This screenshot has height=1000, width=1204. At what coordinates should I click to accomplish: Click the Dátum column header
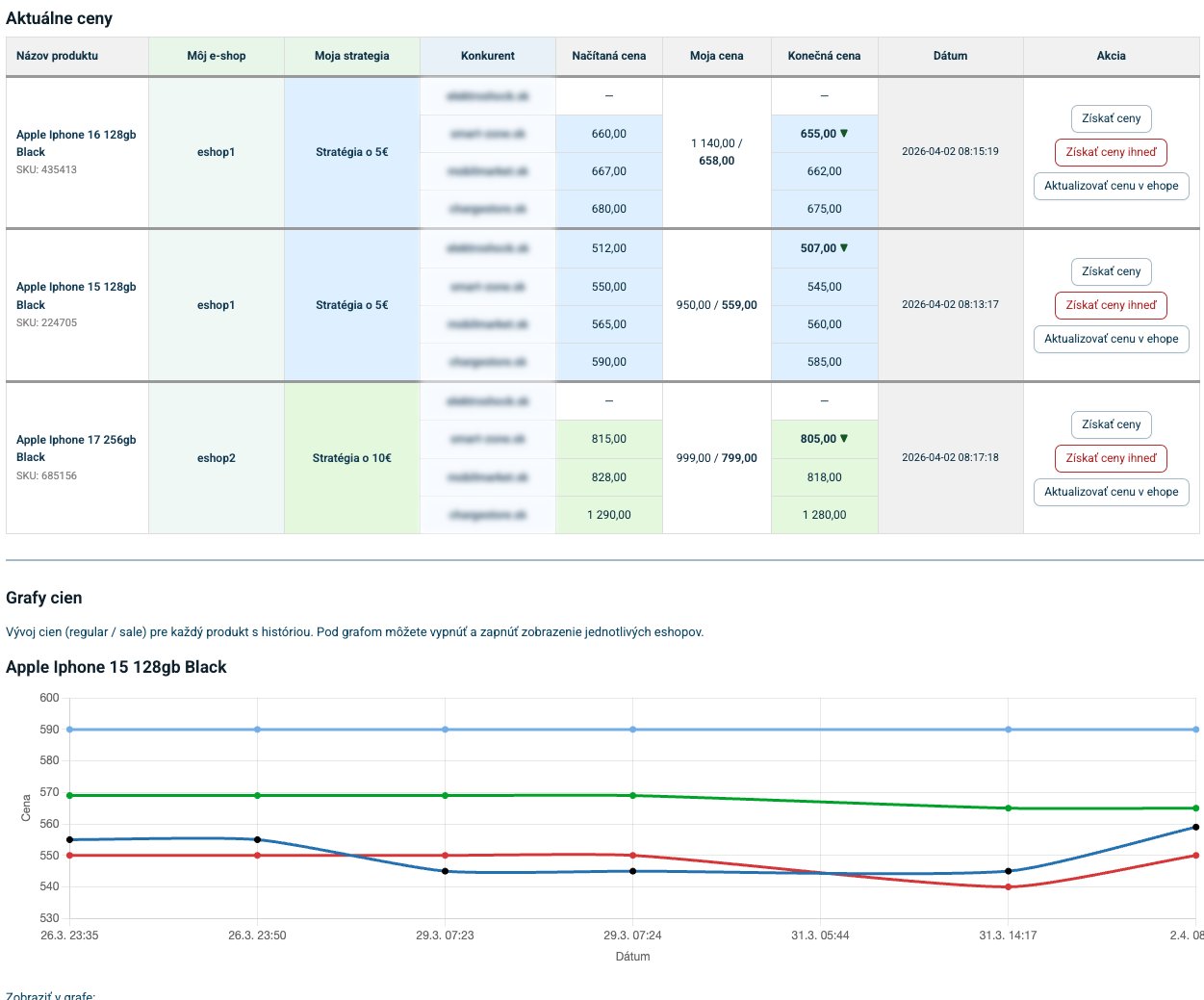[951, 56]
